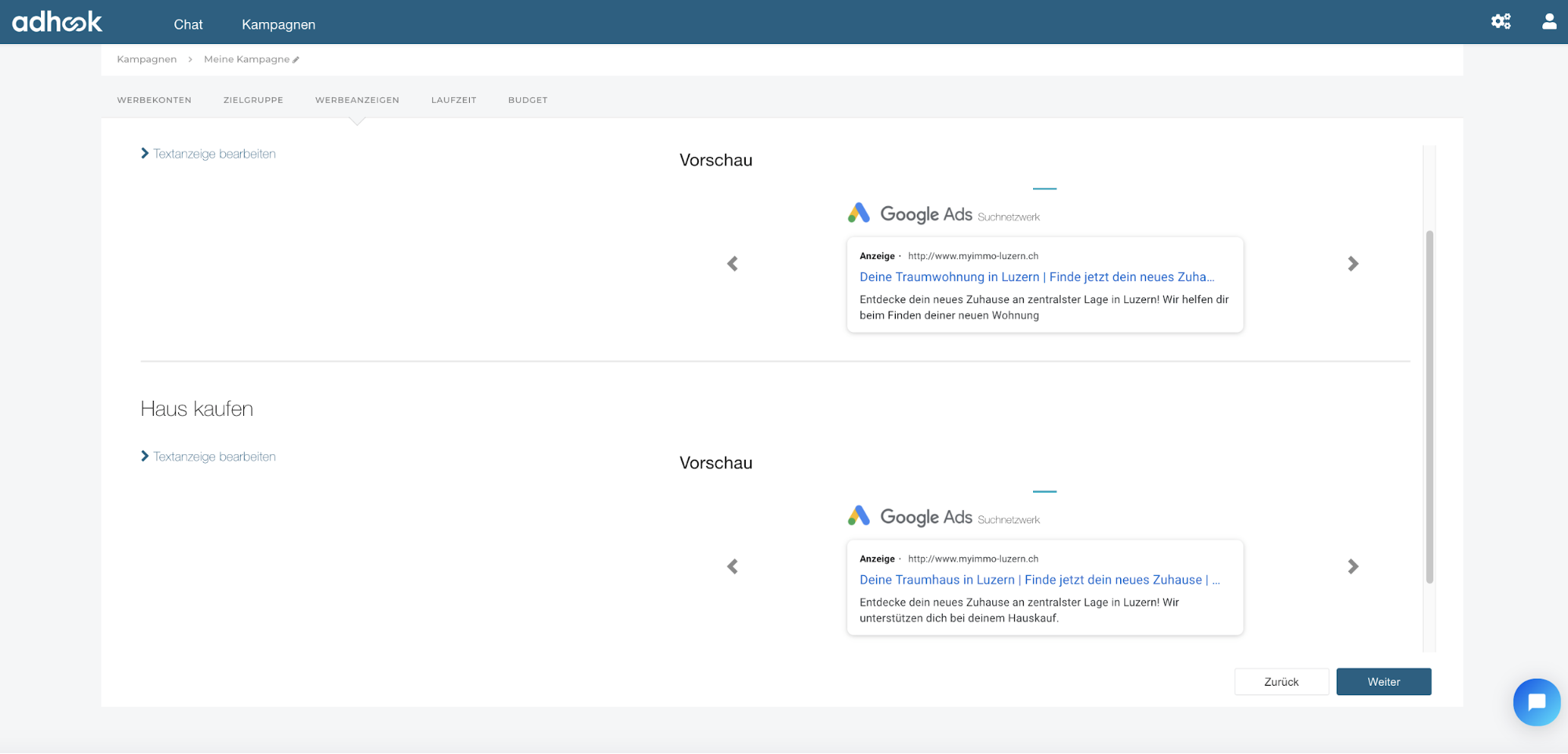Click Suchnetzwerk label above the Traumhaus ad
The image size is (1568, 754).
[1009, 520]
